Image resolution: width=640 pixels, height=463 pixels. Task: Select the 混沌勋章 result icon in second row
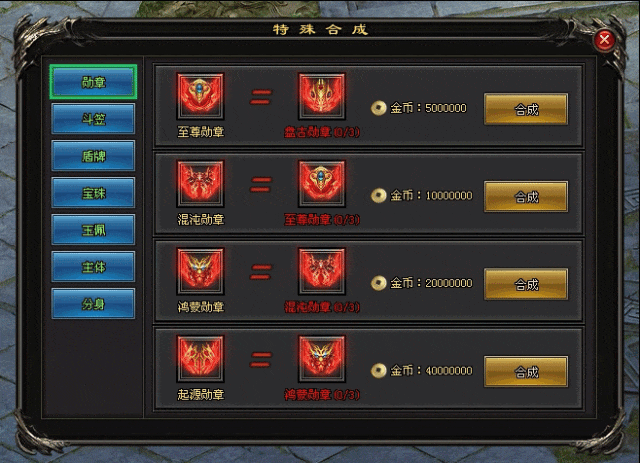coord(200,184)
